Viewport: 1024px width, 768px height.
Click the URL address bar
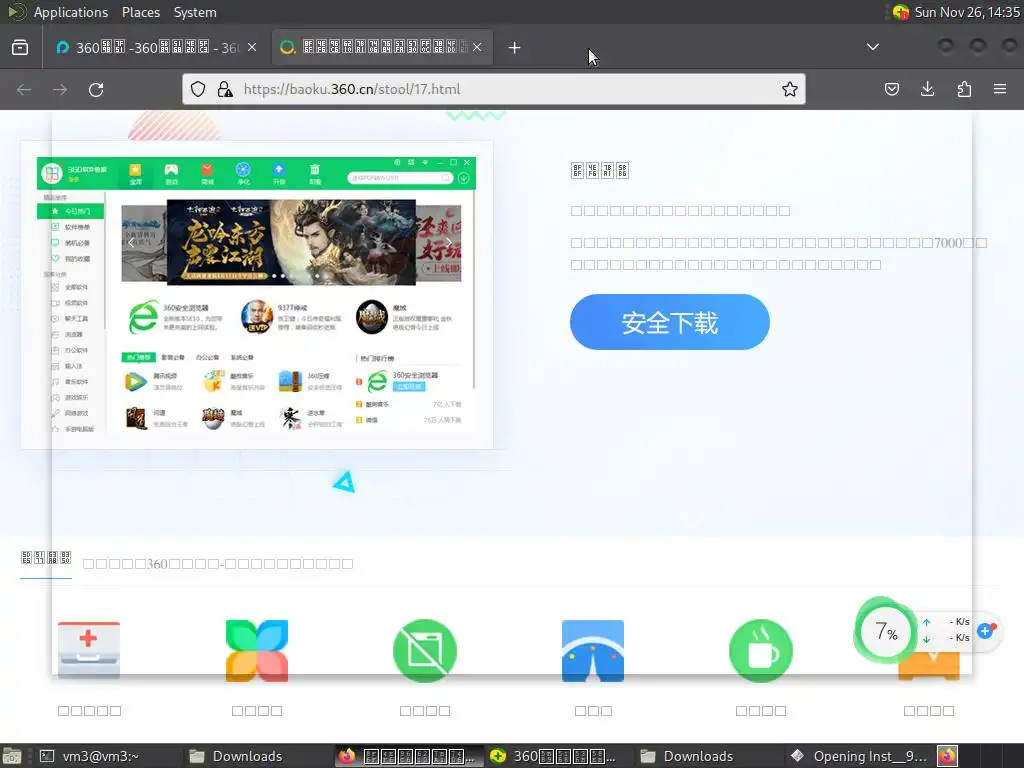click(x=494, y=89)
